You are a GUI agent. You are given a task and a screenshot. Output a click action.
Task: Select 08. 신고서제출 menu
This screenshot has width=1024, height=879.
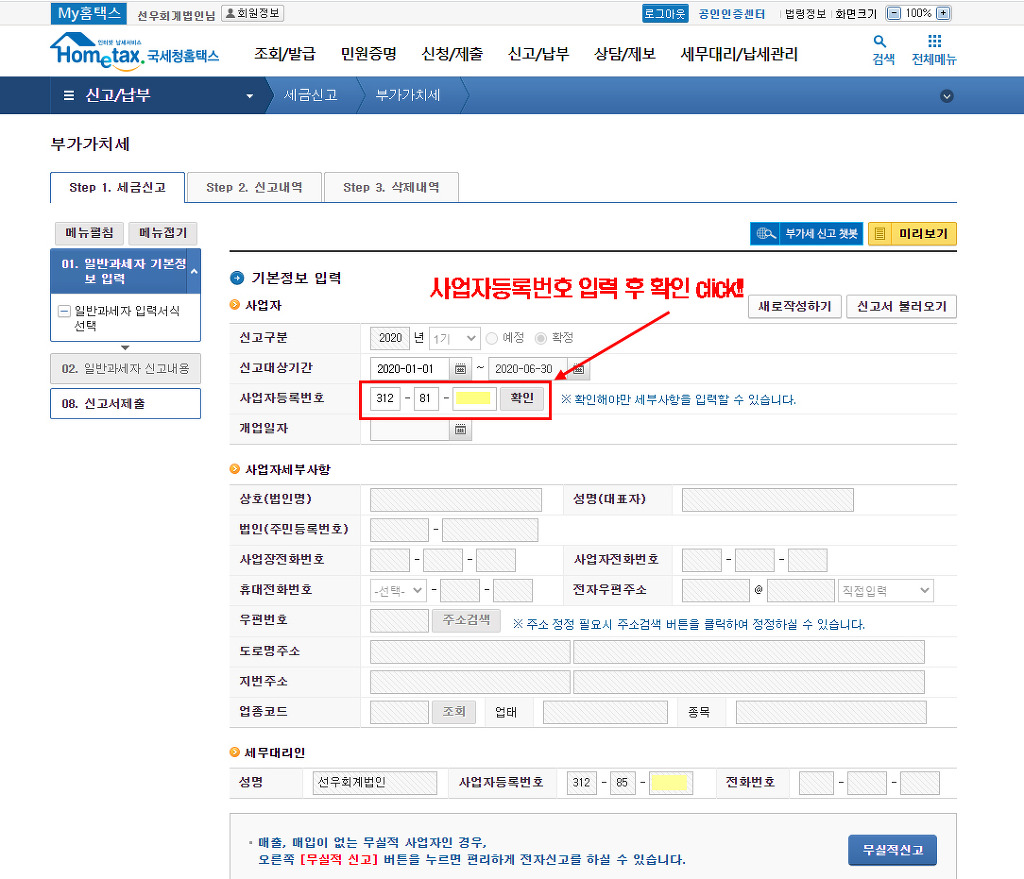point(125,404)
